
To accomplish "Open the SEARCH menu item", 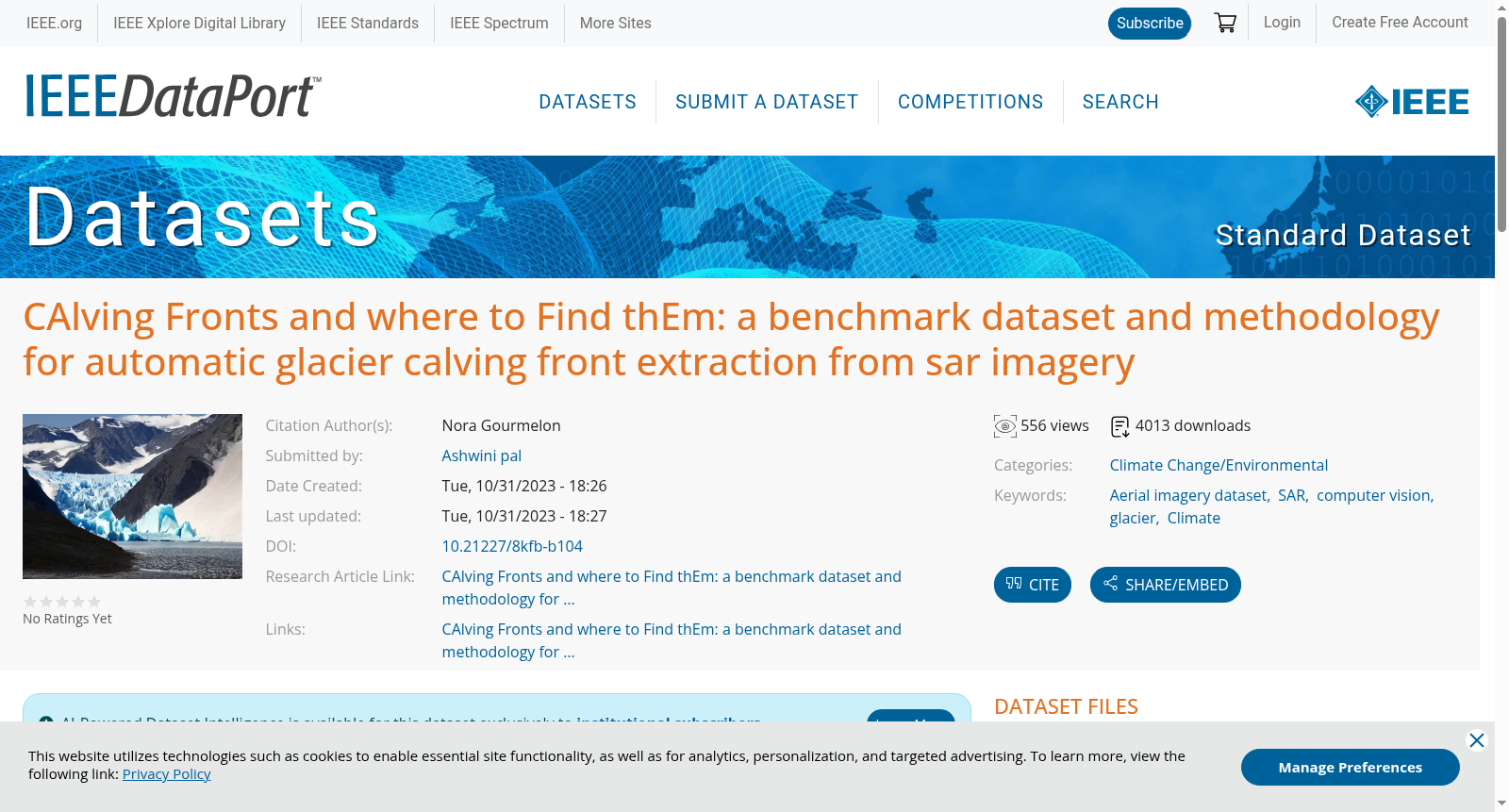I will 1120,102.
